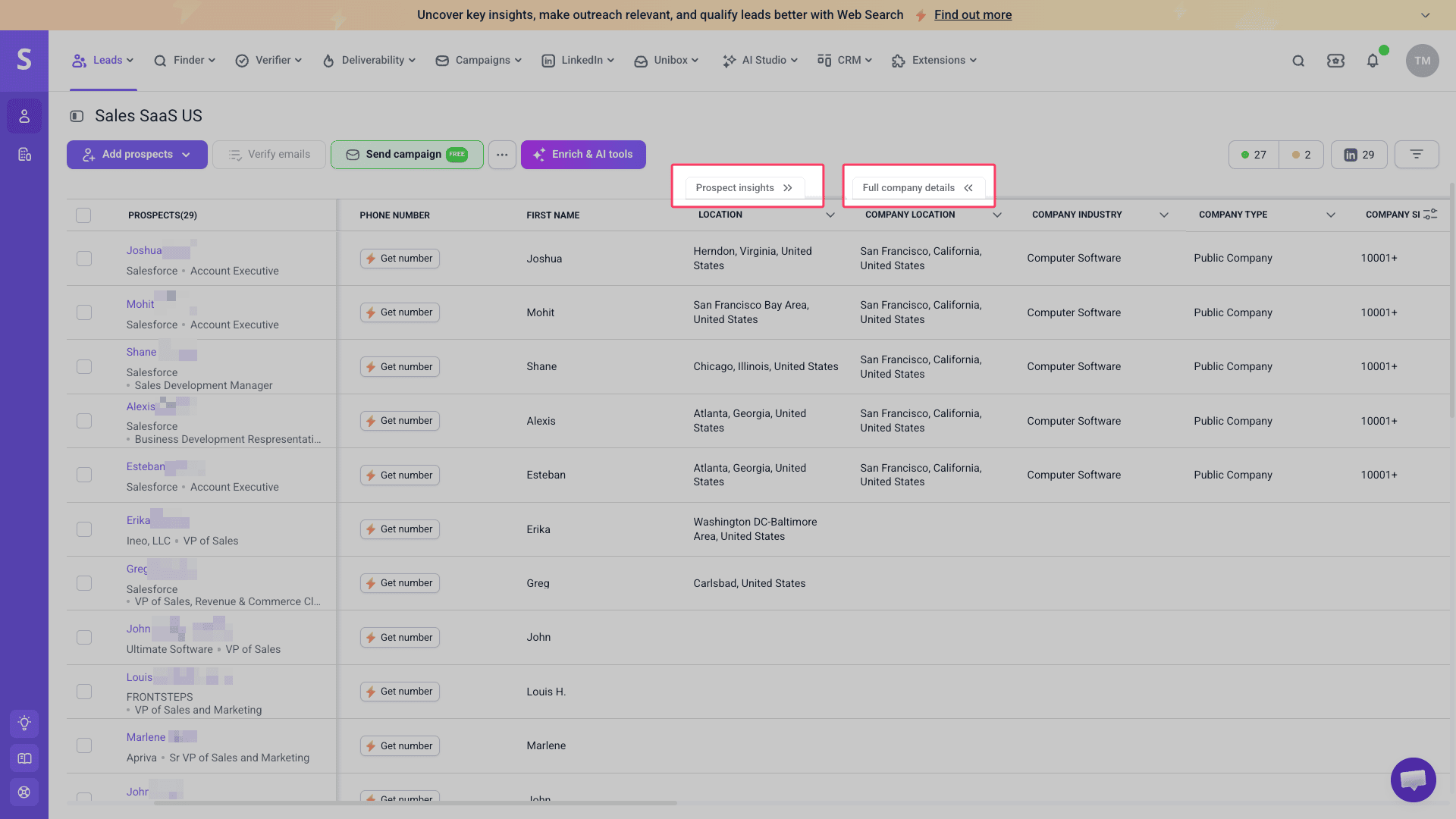
Task: Open Joshua's prospect profile link
Action: coord(144,250)
